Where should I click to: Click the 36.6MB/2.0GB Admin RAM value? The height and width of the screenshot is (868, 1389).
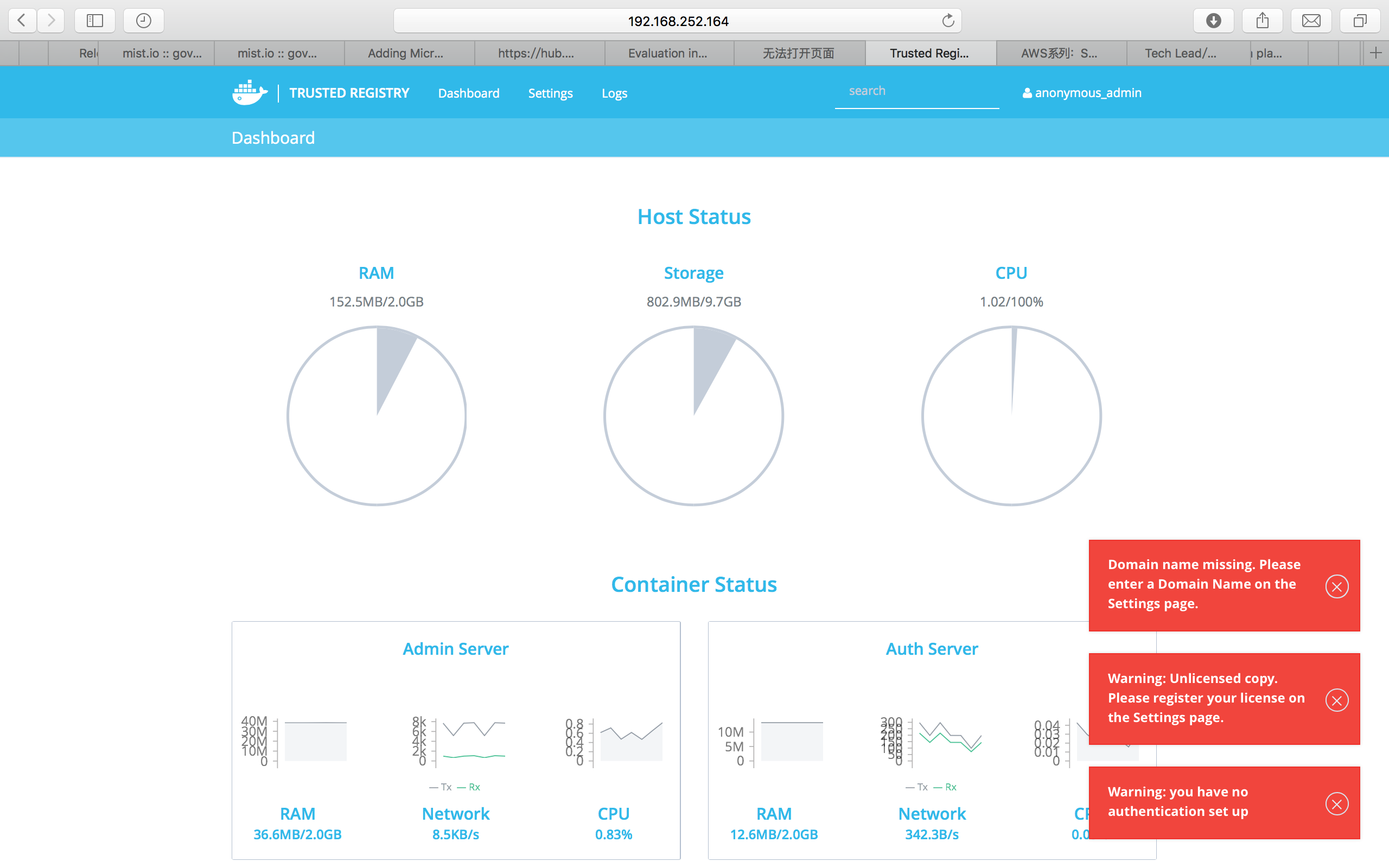297,834
